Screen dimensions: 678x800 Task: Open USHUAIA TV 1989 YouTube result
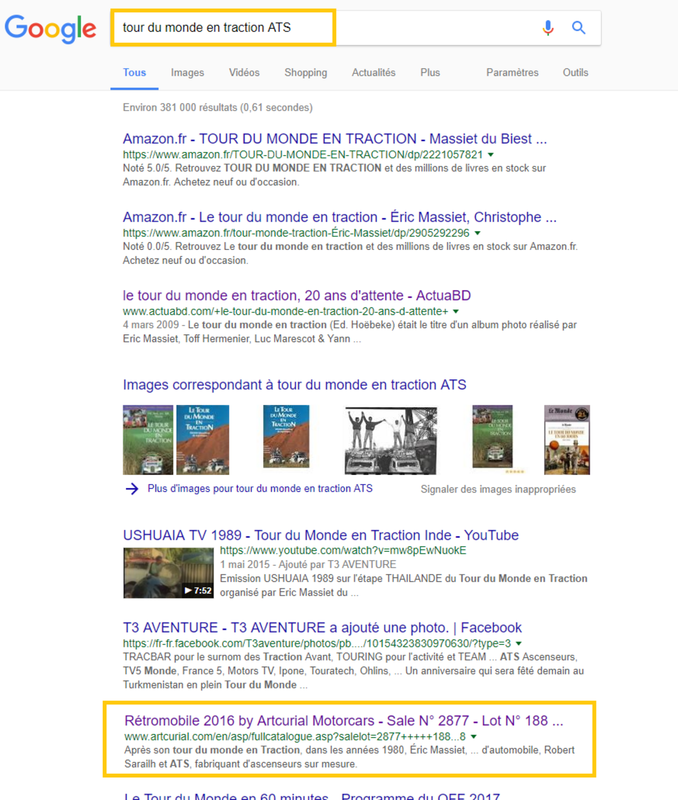[x=320, y=535]
